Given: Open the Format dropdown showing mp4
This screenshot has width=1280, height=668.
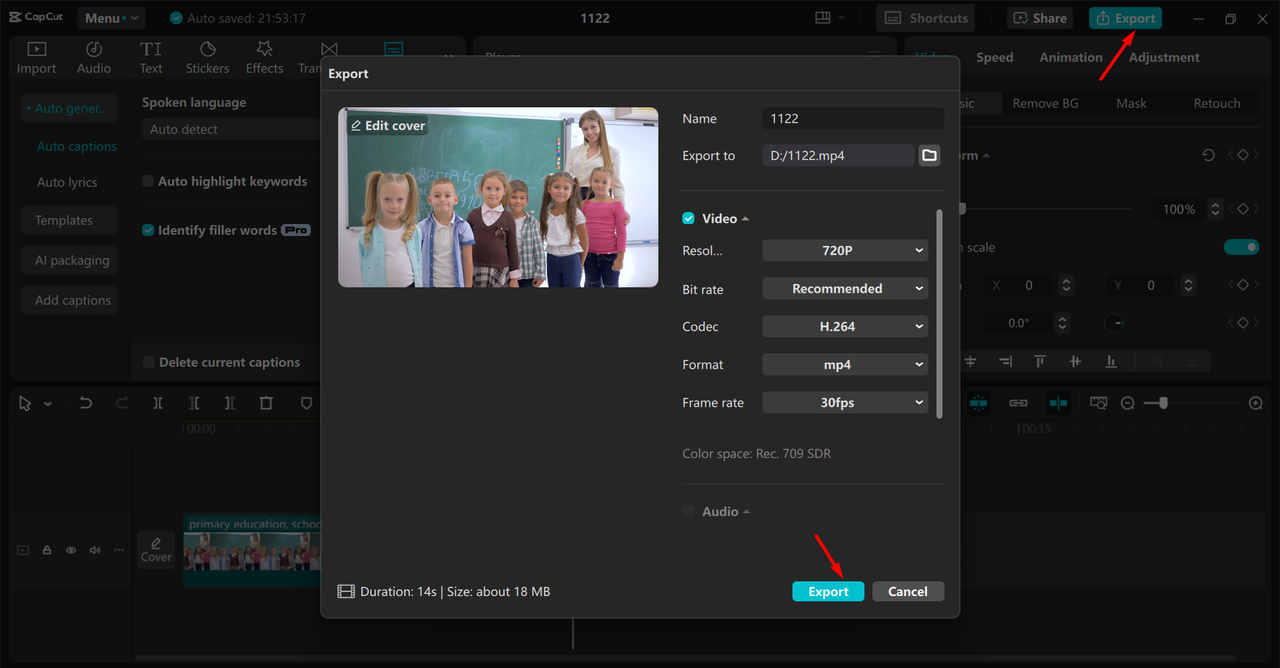Looking at the screenshot, I should [845, 365].
